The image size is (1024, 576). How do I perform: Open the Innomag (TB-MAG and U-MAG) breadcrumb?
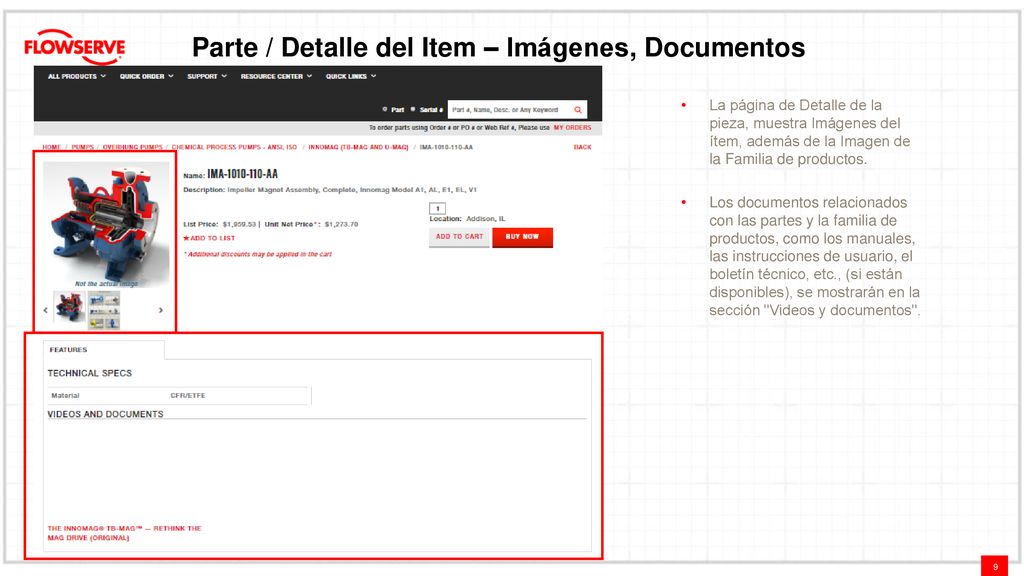[x=359, y=148]
